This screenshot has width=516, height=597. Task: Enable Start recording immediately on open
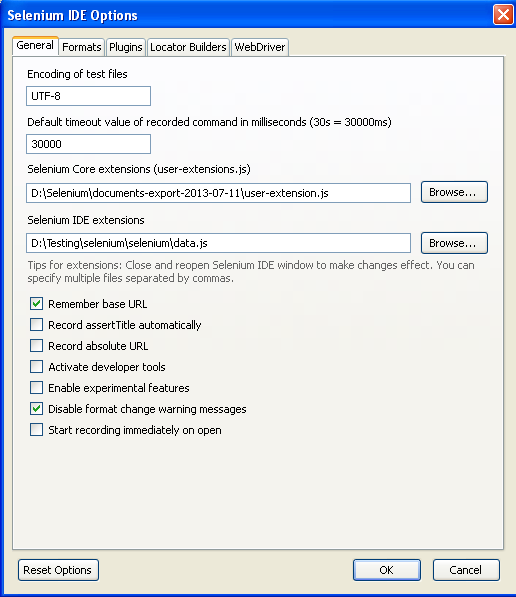click(x=37, y=430)
